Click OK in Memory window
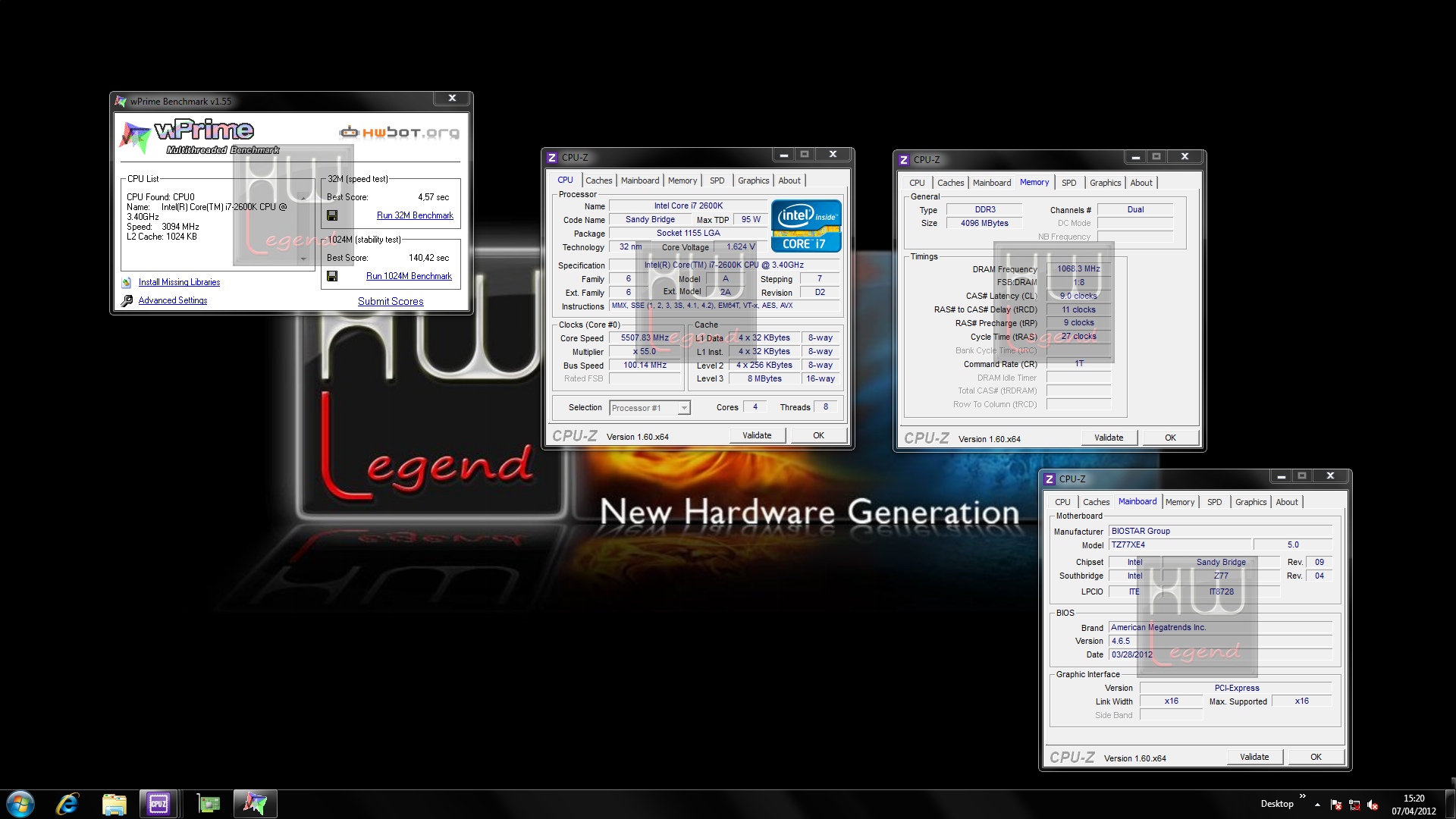Image resolution: width=1456 pixels, height=819 pixels. coord(1171,438)
